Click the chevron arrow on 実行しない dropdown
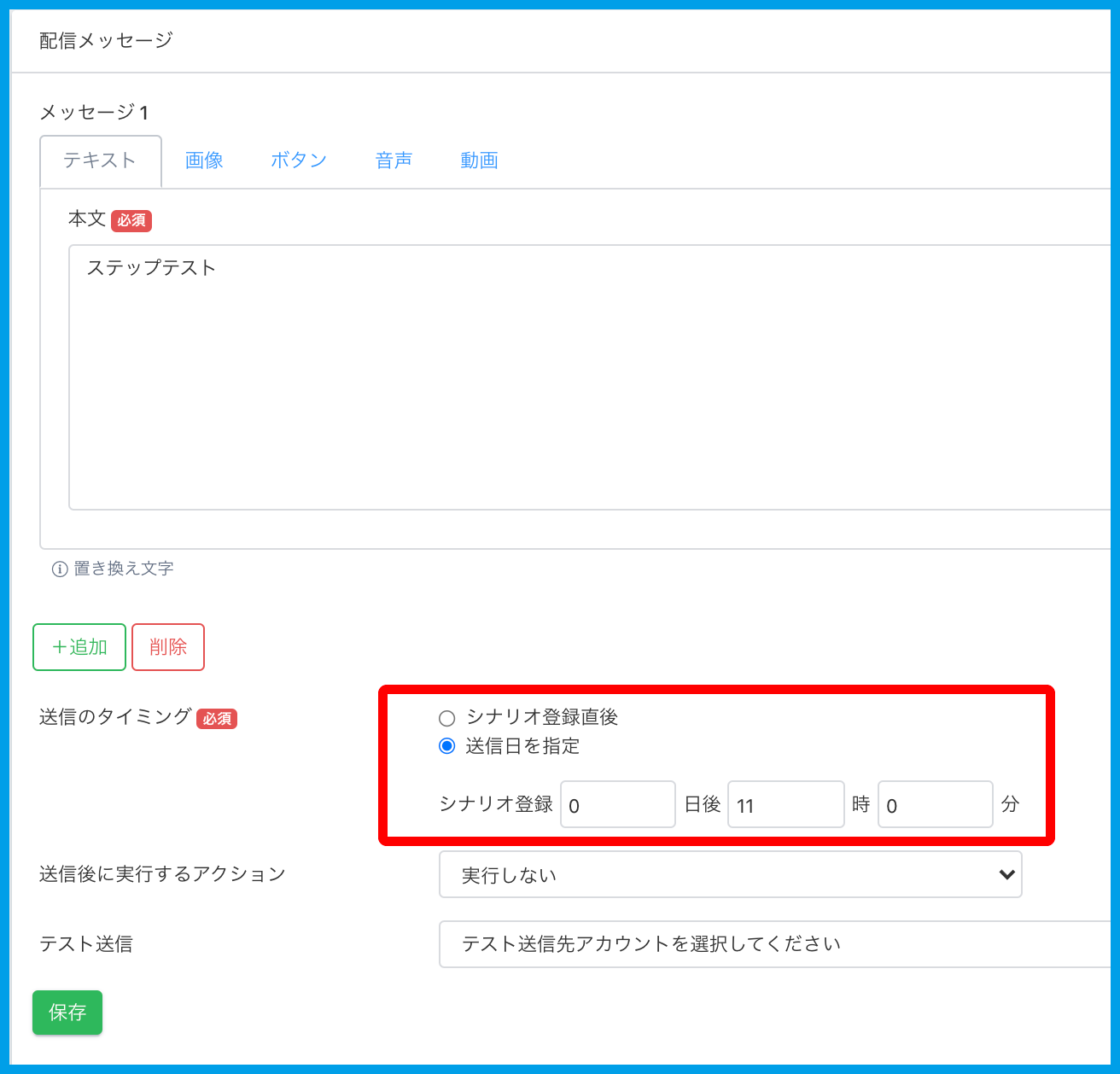Viewport: 1120px width, 1074px height. (1006, 875)
